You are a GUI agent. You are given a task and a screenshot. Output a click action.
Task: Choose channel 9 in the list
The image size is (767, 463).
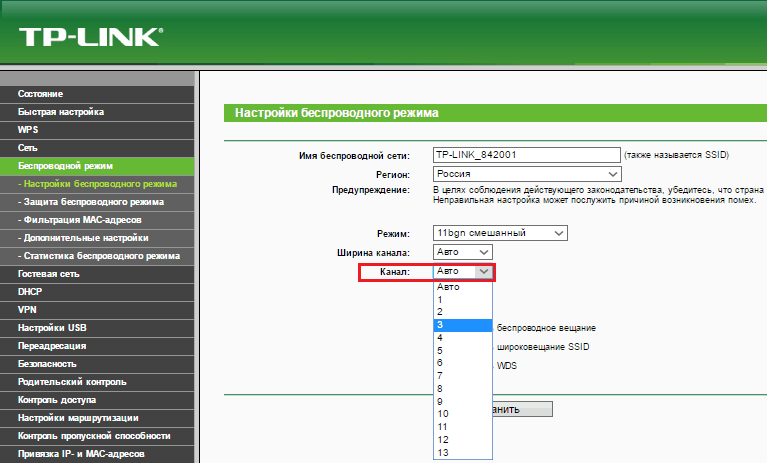463,401
